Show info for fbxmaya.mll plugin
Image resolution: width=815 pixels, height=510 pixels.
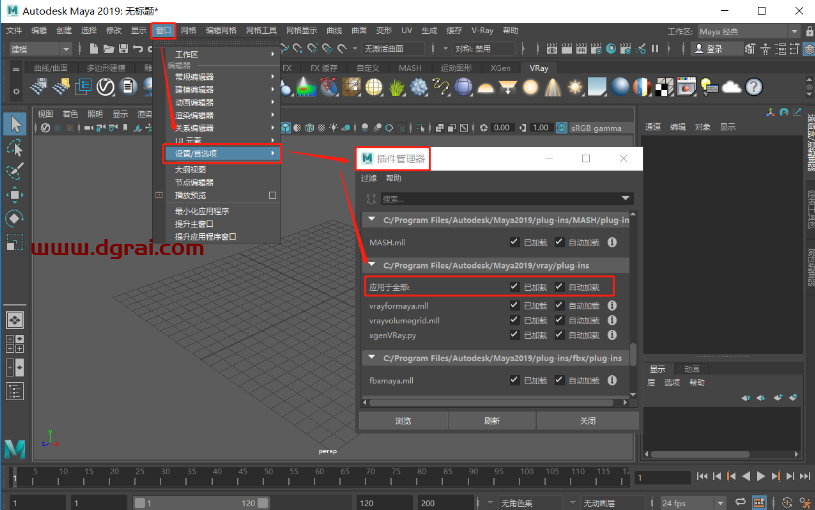[x=612, y=381]
